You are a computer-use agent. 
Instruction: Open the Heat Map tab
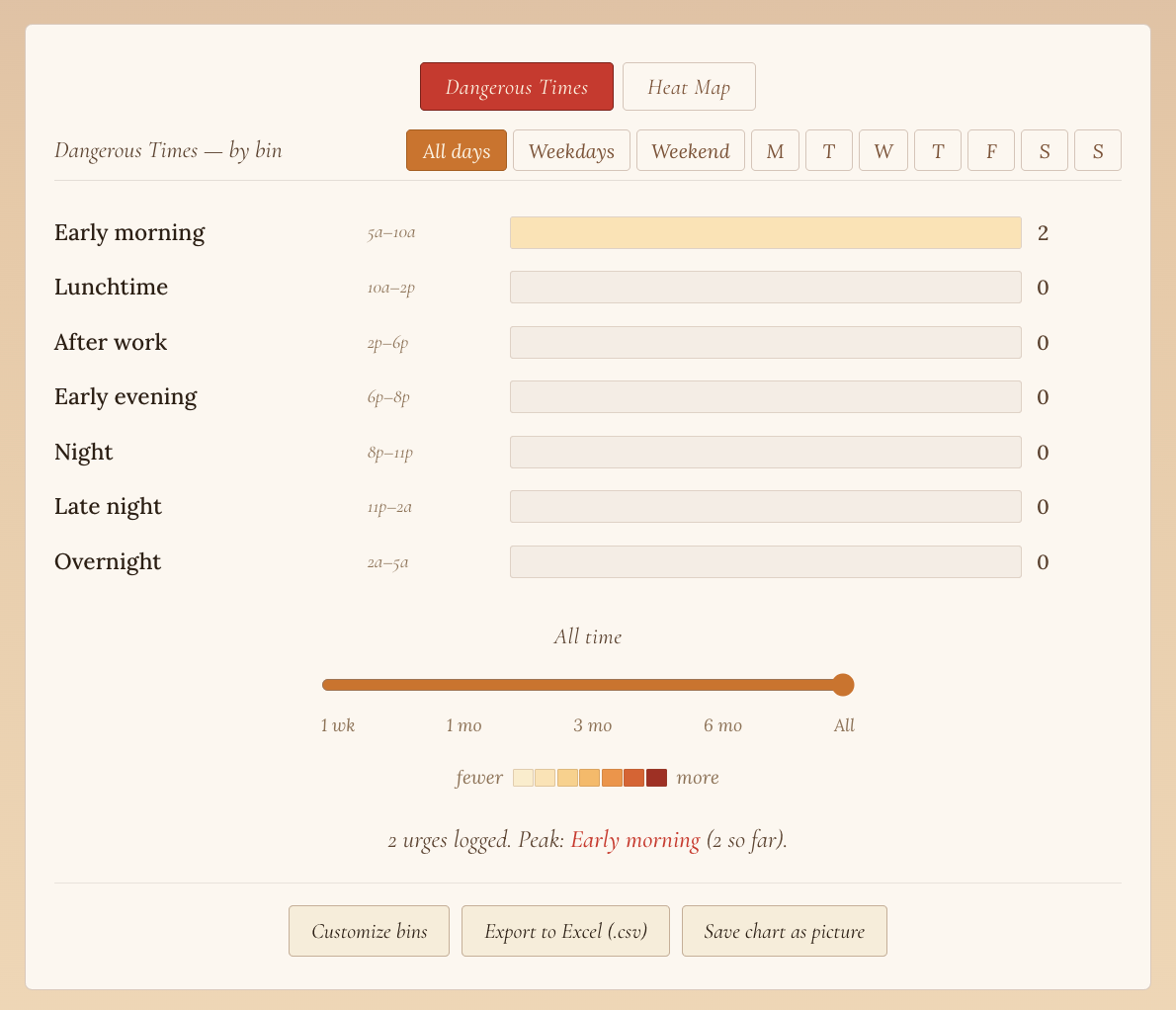689,86
